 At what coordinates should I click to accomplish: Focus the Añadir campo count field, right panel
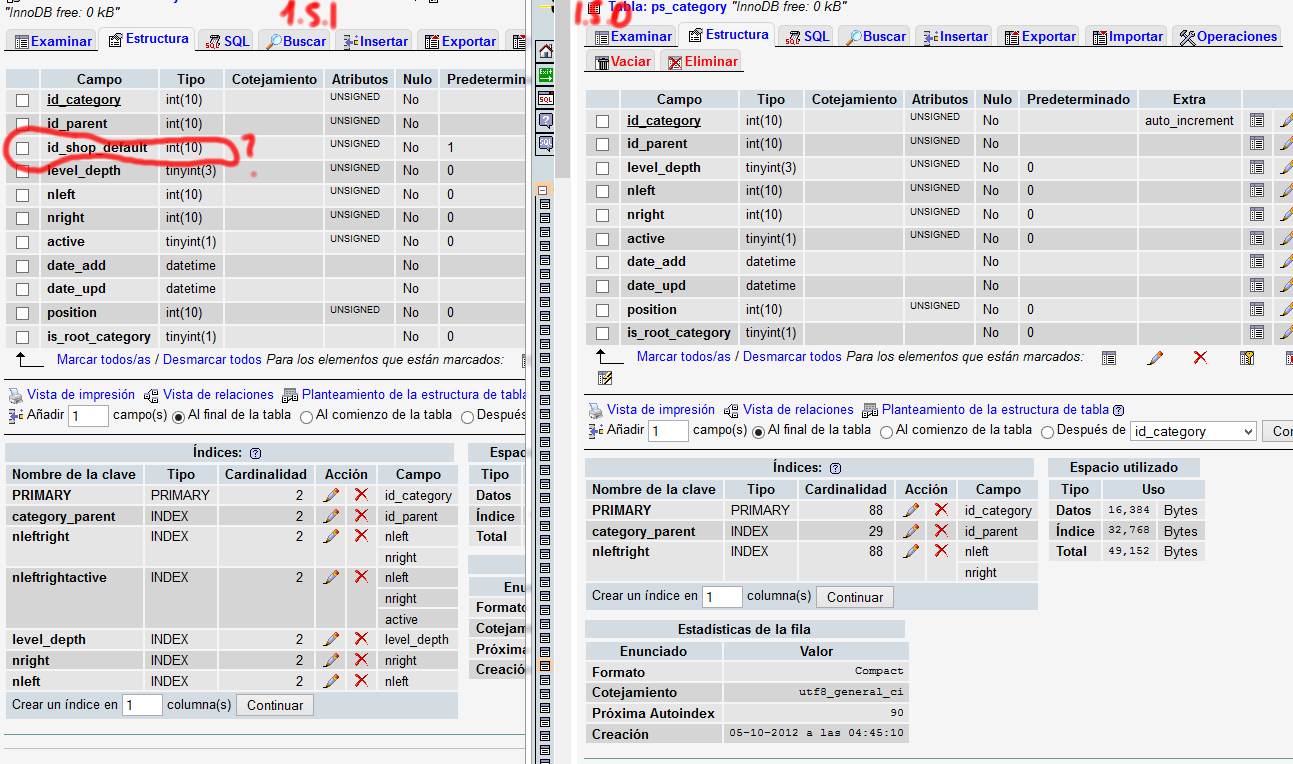[x=668, y=431]
